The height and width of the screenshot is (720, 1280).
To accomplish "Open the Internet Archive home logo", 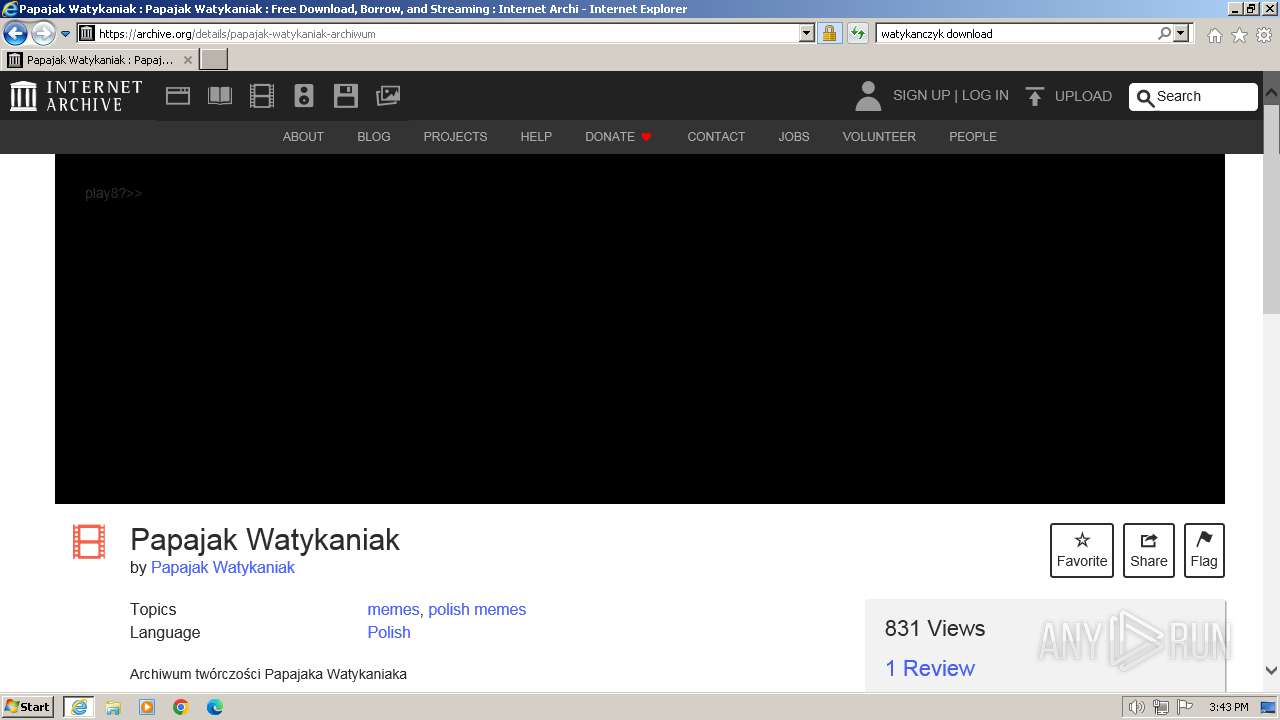I will pyautogui.click(x=76, y=96).
